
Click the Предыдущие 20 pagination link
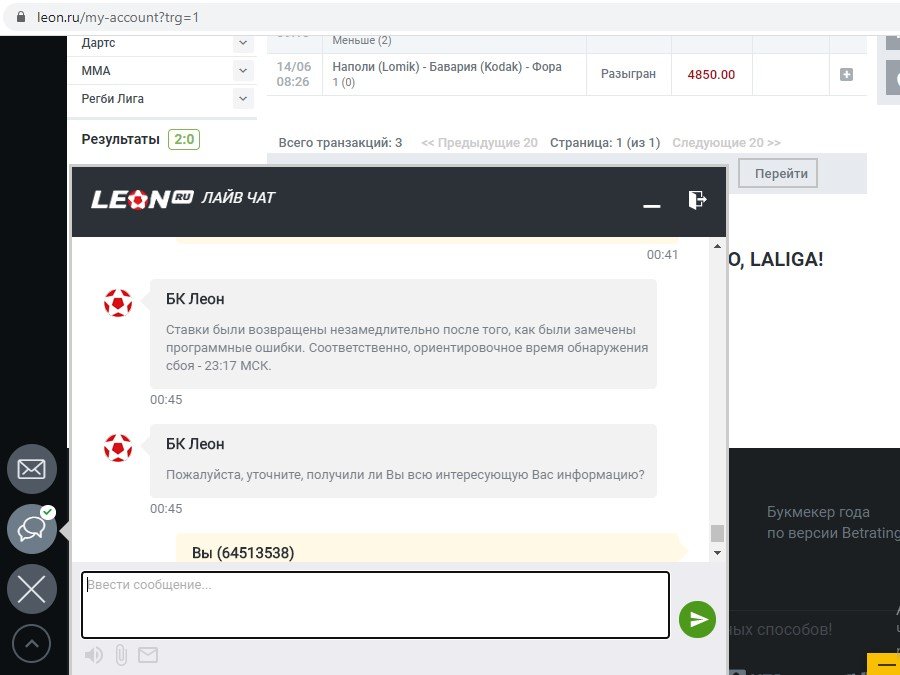point(479,143)
